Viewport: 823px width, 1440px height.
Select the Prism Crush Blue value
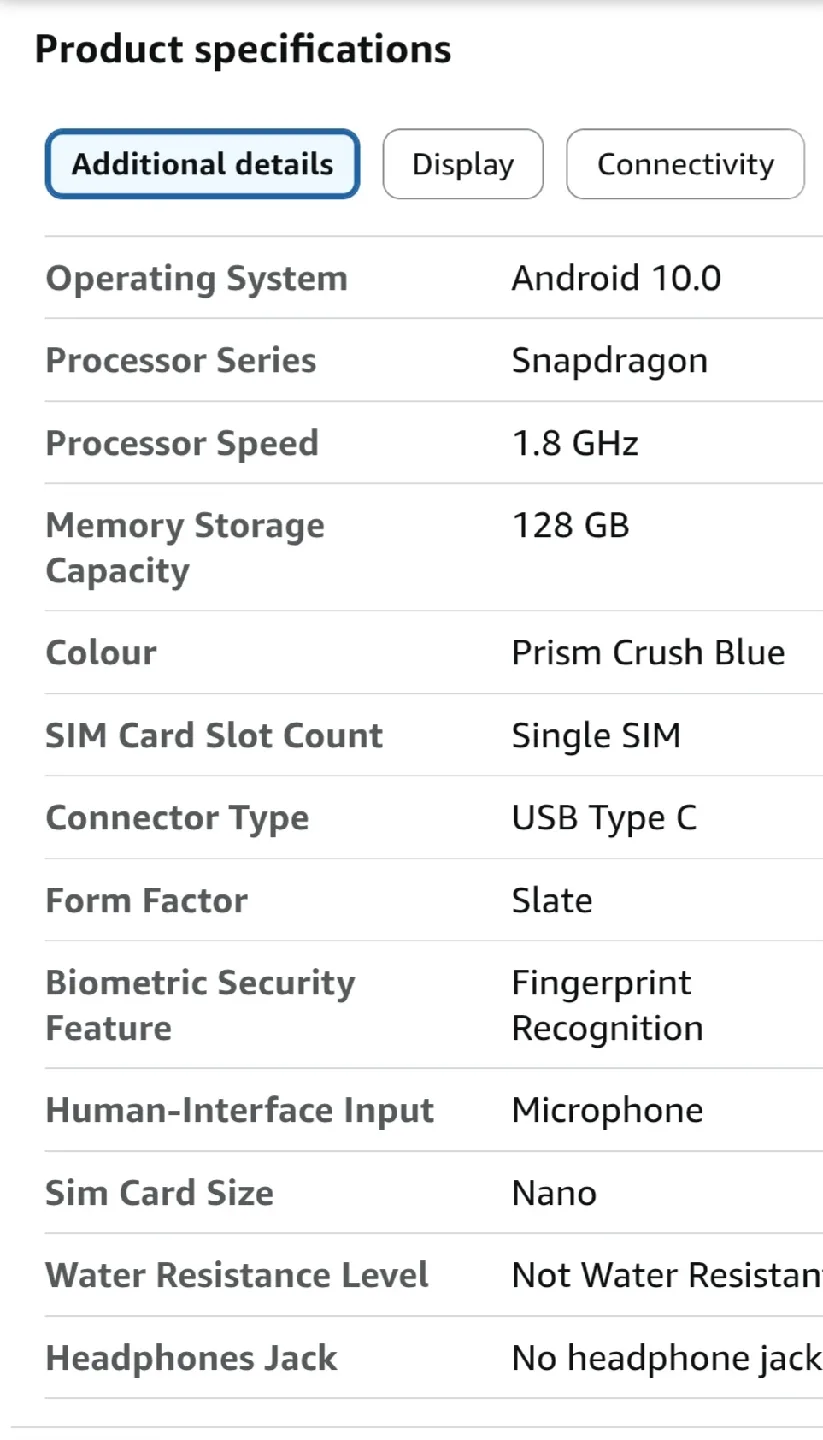648,653
